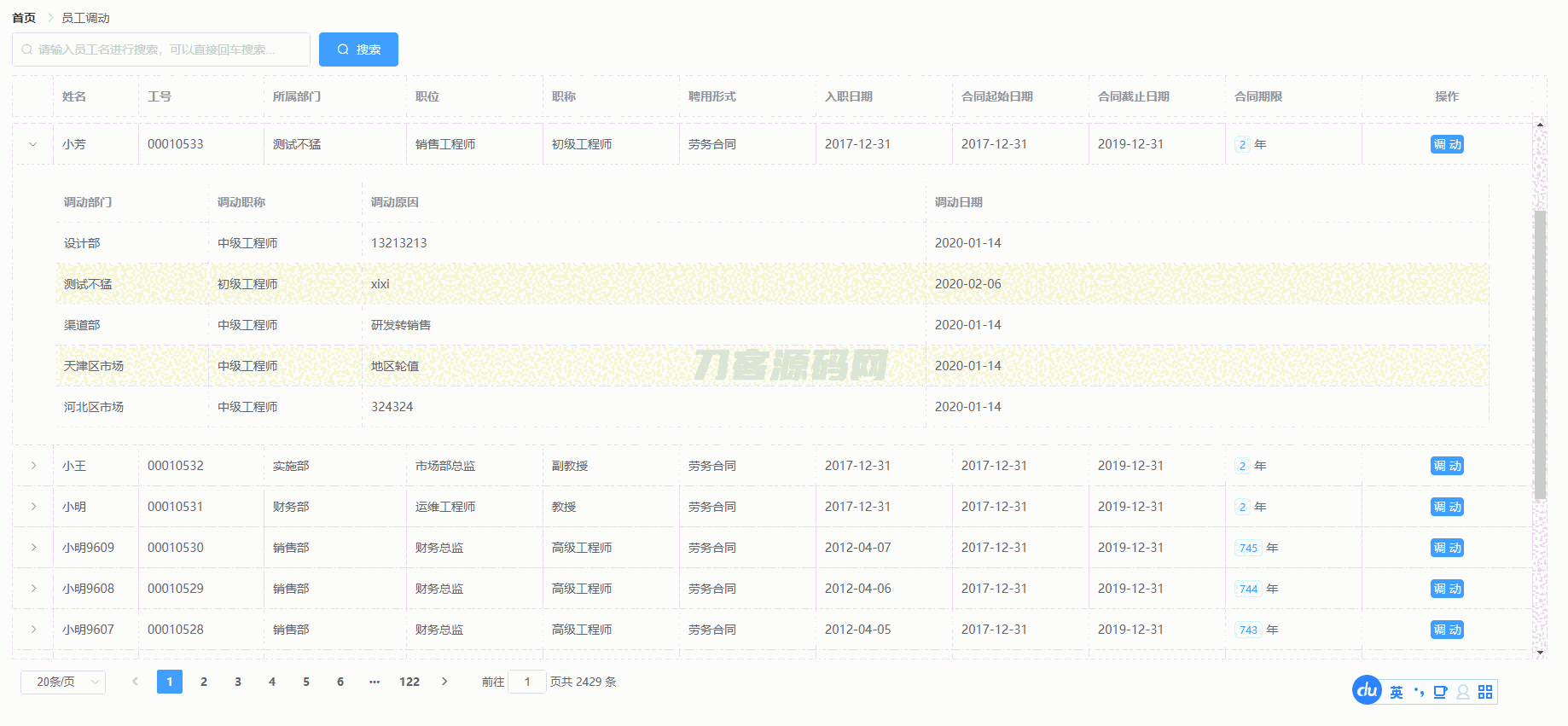Collapse the expanded row for 小芳
Screen dimensions: 1568x726
tap(33, 144)
